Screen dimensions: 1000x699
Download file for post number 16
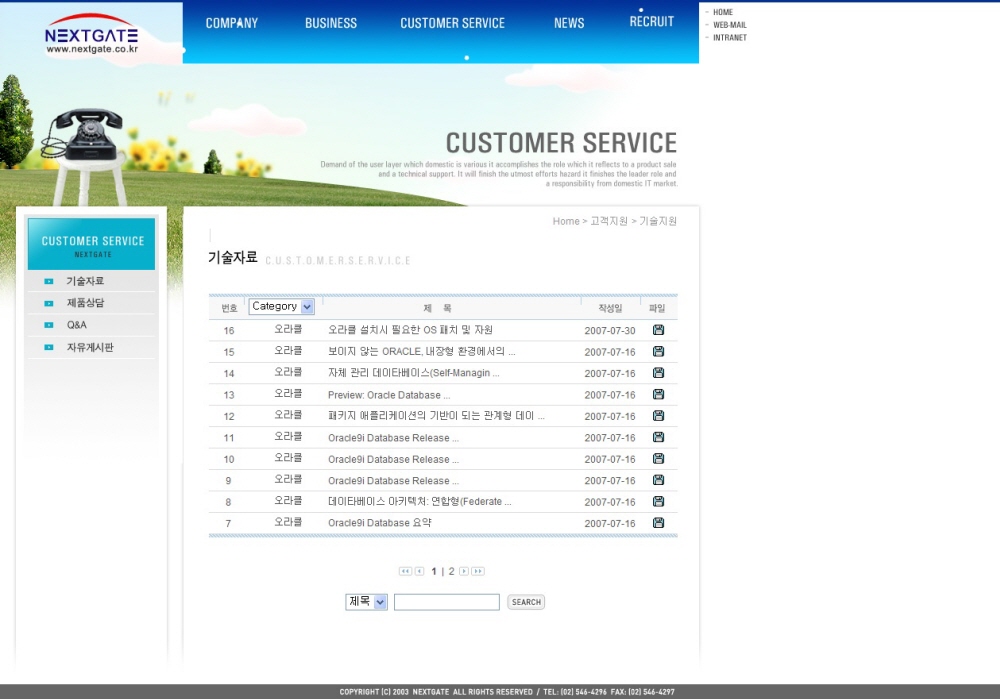(x=658, y=330)
